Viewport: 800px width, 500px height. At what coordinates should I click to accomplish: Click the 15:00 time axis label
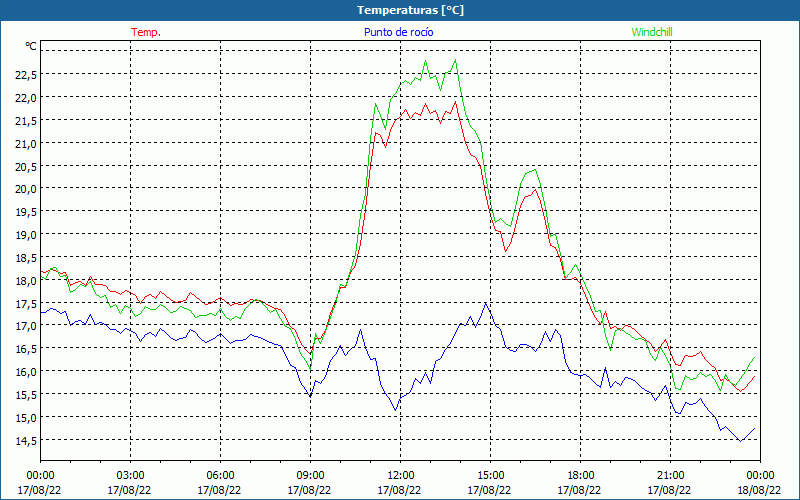[x=490, y=476]
